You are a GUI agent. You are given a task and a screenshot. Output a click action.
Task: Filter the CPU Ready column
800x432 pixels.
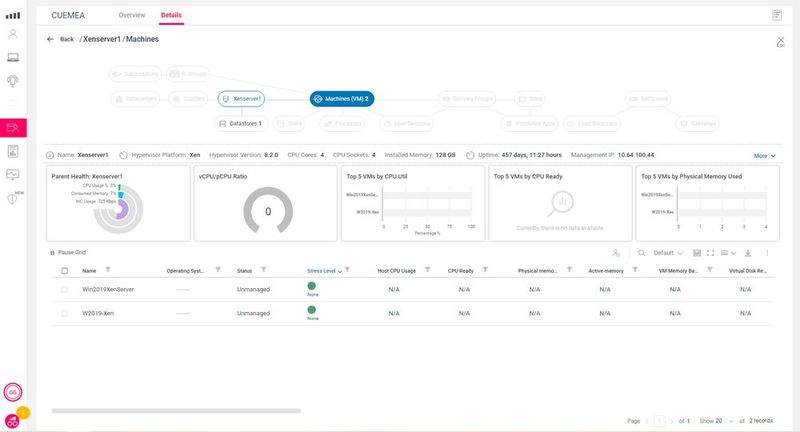(485, 270)
